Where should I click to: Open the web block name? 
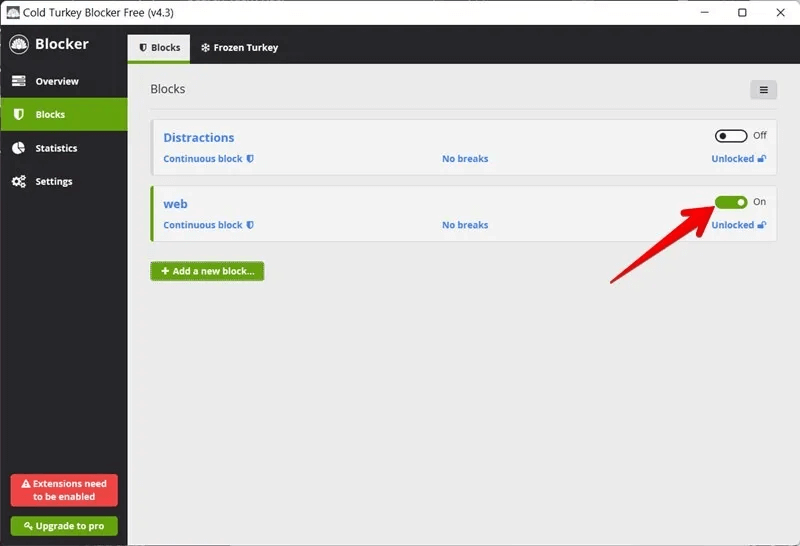[x=175, y=204]
